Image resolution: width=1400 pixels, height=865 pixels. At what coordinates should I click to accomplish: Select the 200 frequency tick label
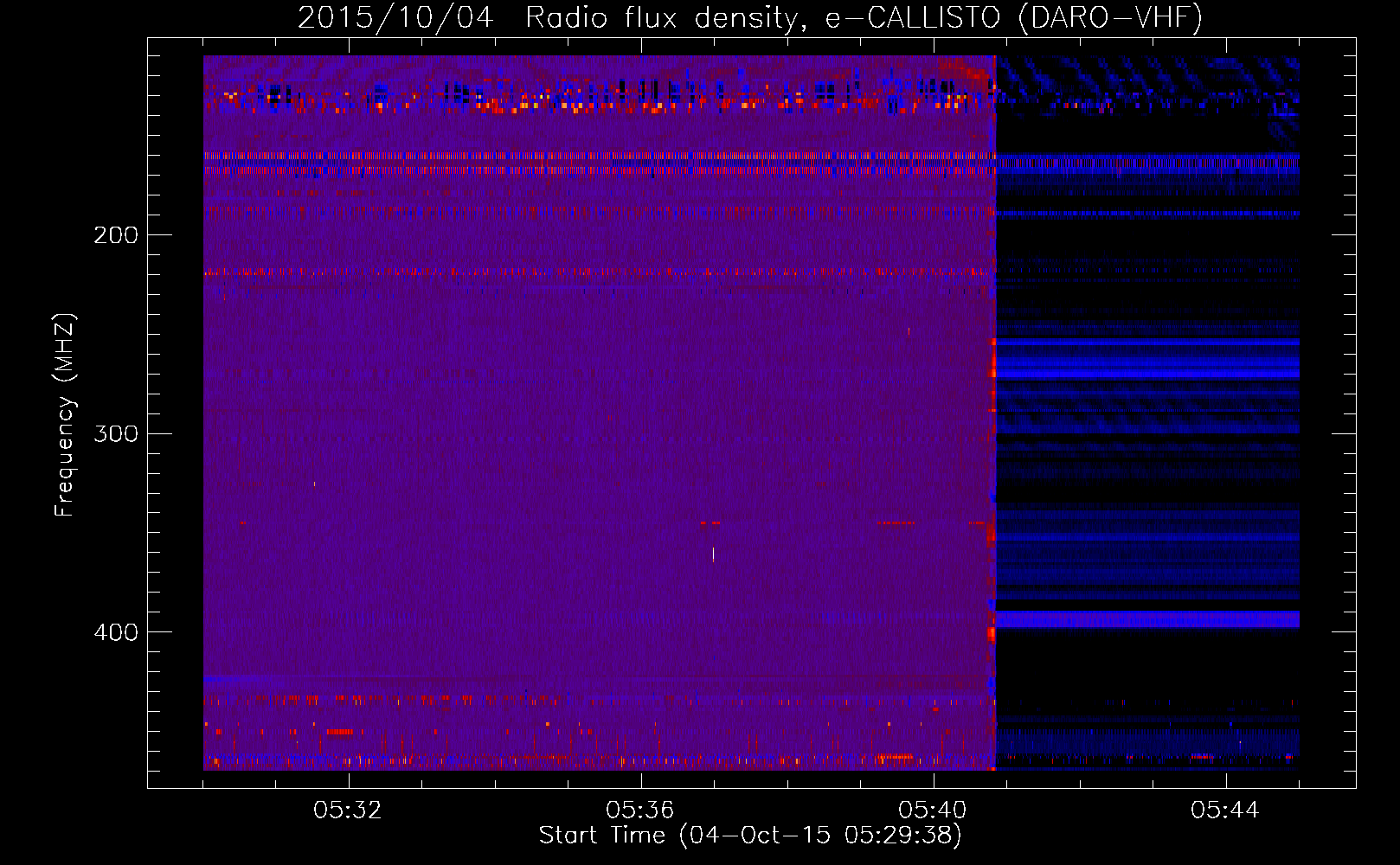pyautogui.click(x=116, y=235)
